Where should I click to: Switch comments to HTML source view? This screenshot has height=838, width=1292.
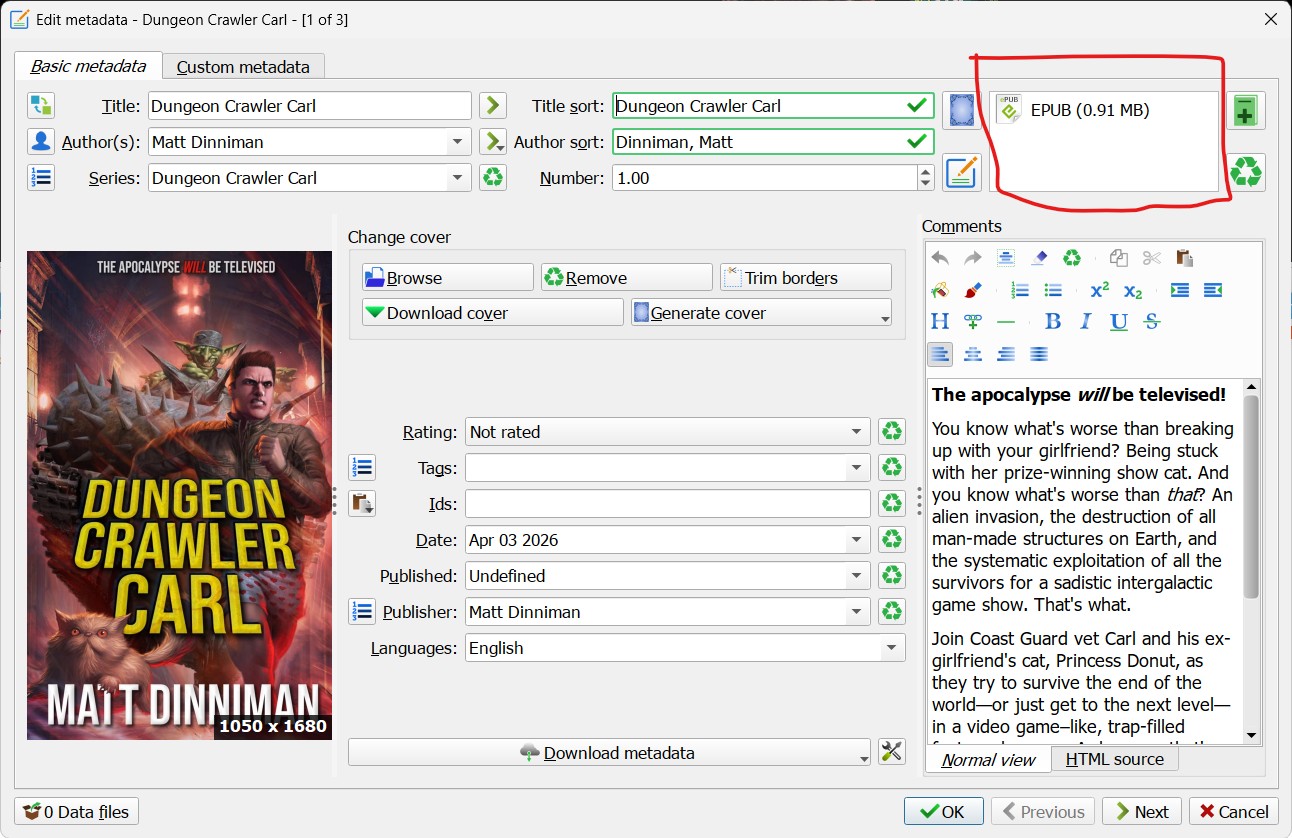1115,759
